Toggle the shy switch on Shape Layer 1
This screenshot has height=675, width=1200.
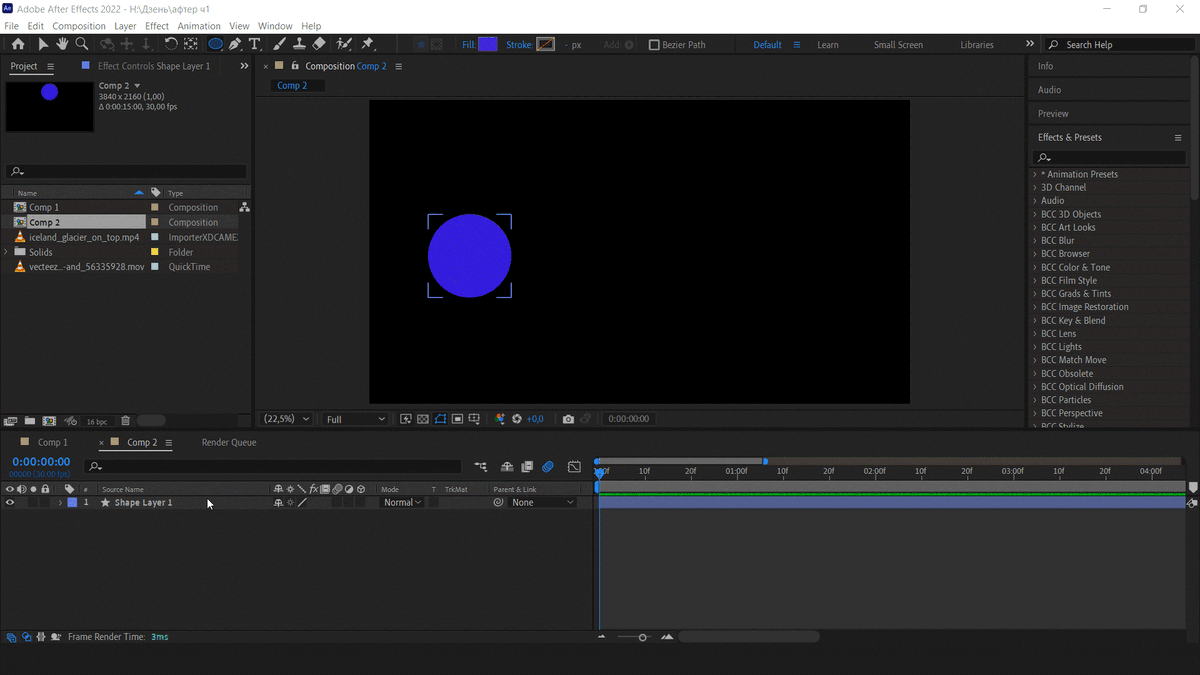[279, 503]
